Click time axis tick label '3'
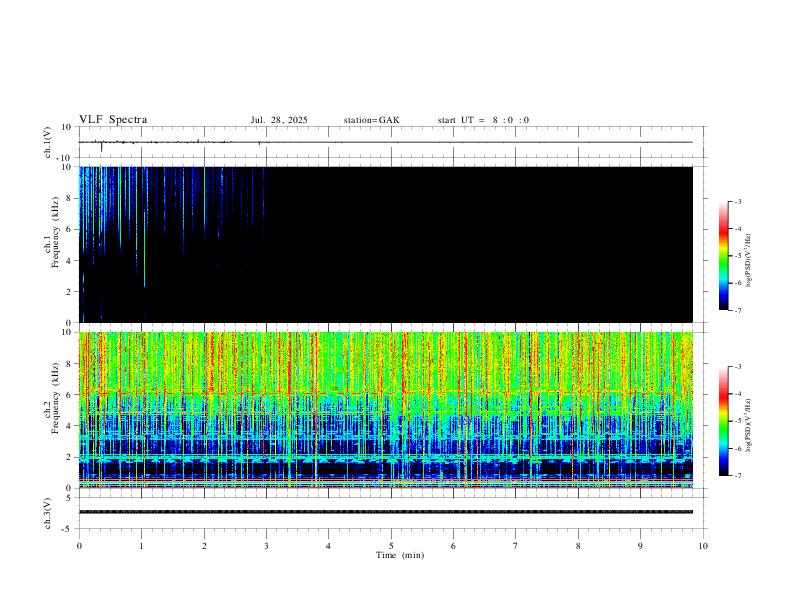 pos(266,546)
